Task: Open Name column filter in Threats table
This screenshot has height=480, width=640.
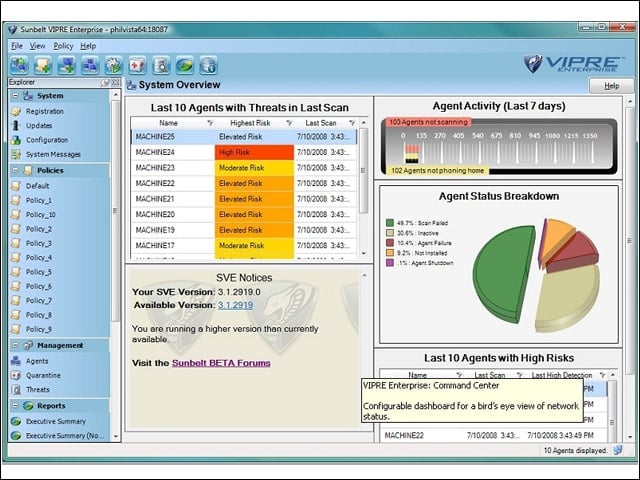Action: 210,123
